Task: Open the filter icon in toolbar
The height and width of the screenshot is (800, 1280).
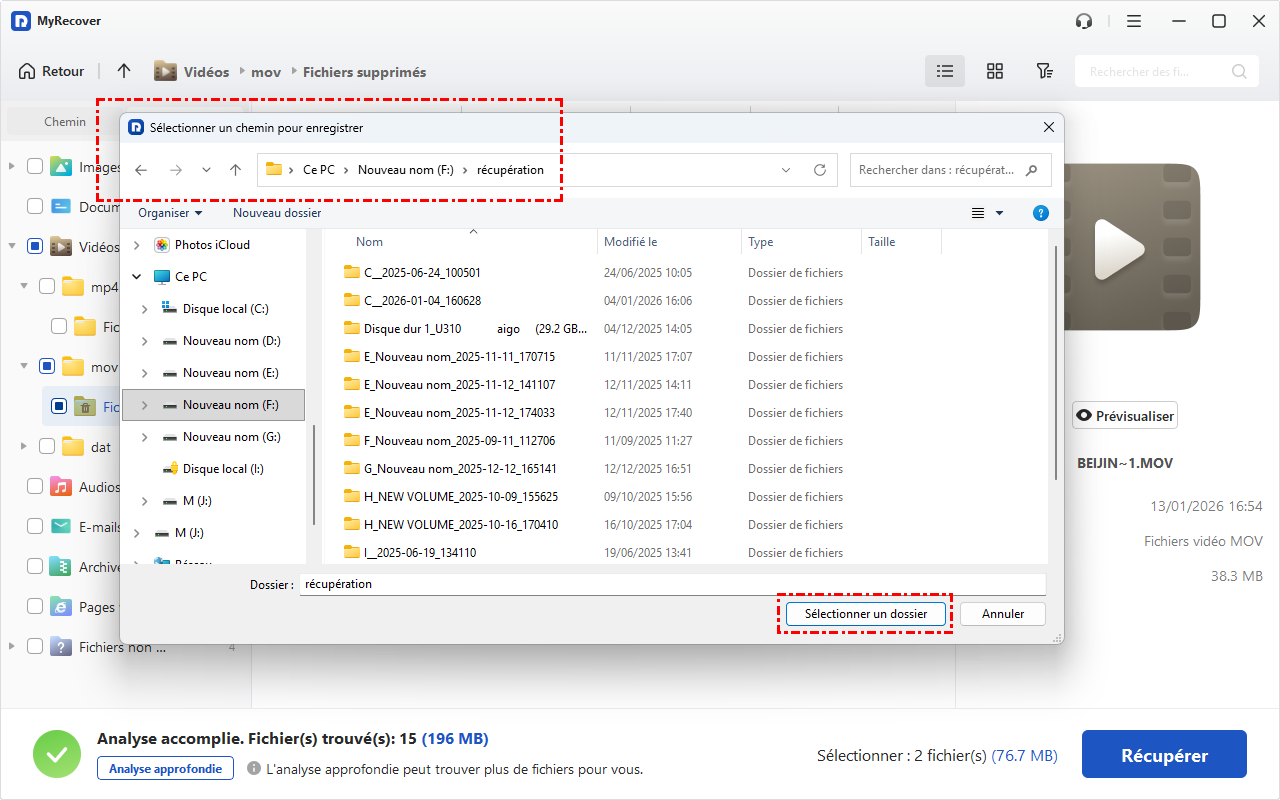Action: click(1044, 71)
